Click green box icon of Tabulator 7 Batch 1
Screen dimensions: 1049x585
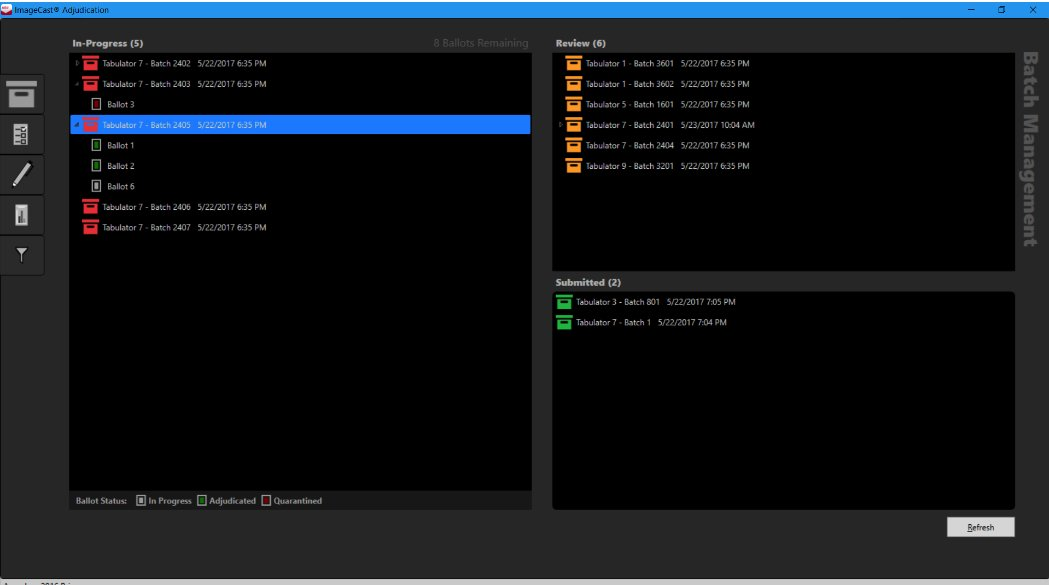[564, 323]
